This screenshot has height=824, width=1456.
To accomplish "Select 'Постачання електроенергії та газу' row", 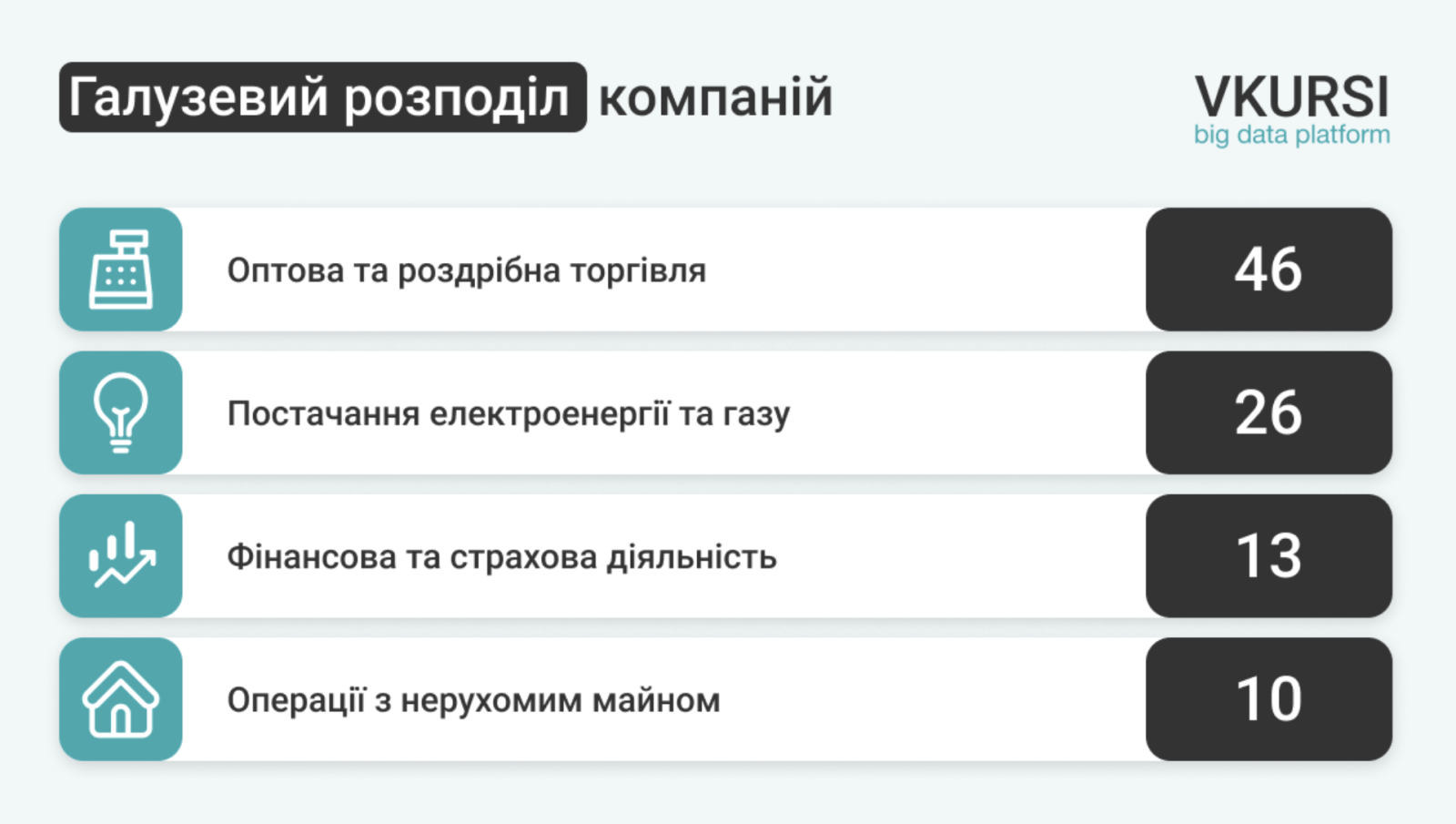I will pos(725,412).
